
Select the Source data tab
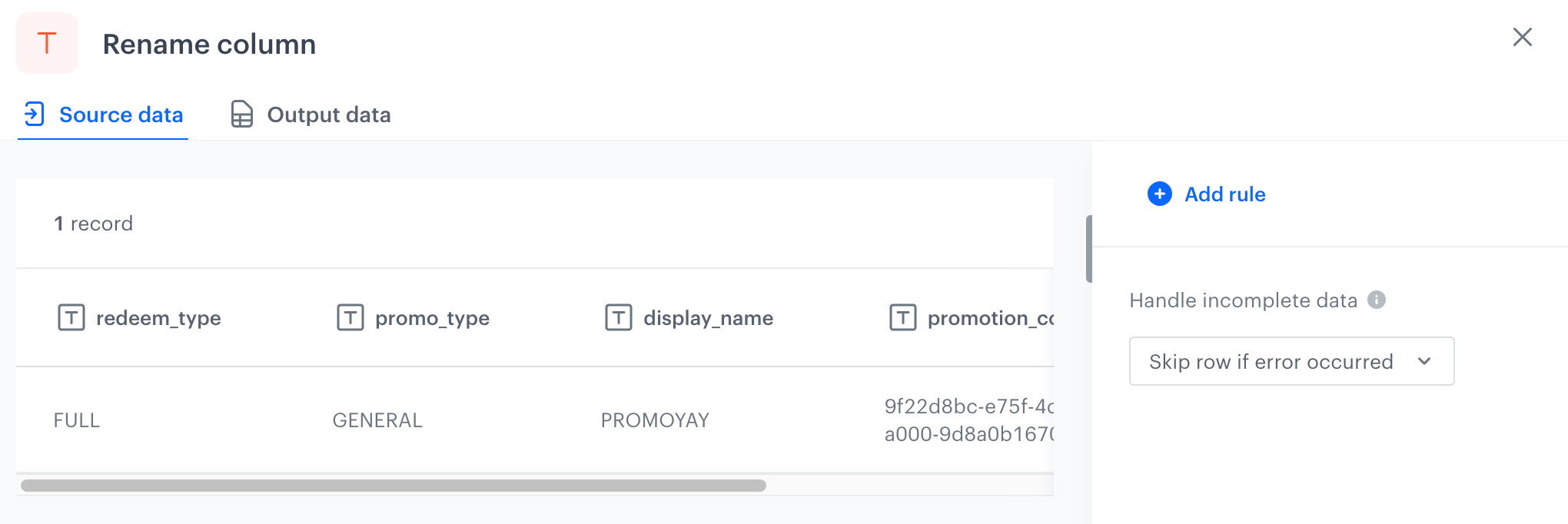pyautogui.click(x=121, y=114)
